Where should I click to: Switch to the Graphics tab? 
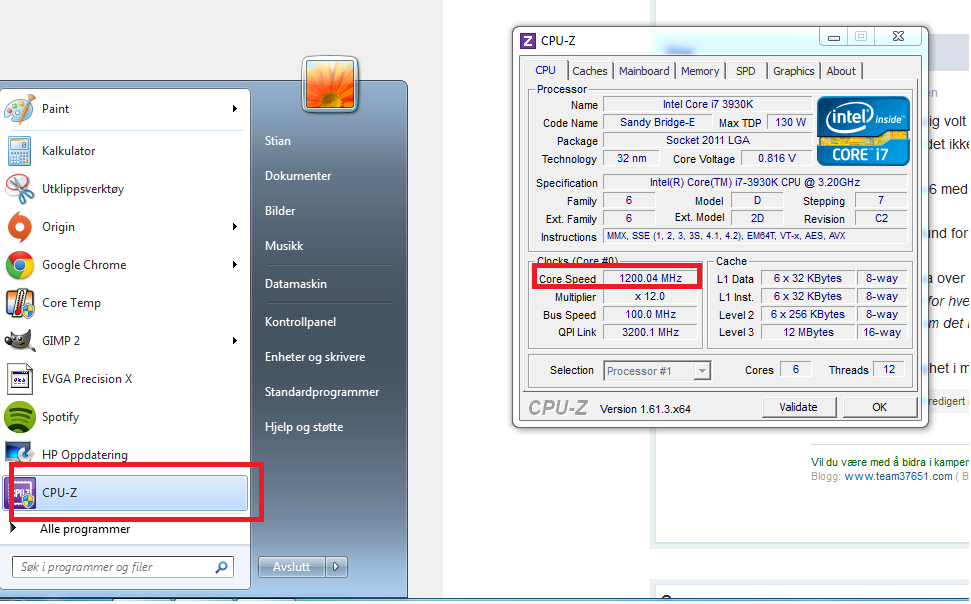pos(793,71)
